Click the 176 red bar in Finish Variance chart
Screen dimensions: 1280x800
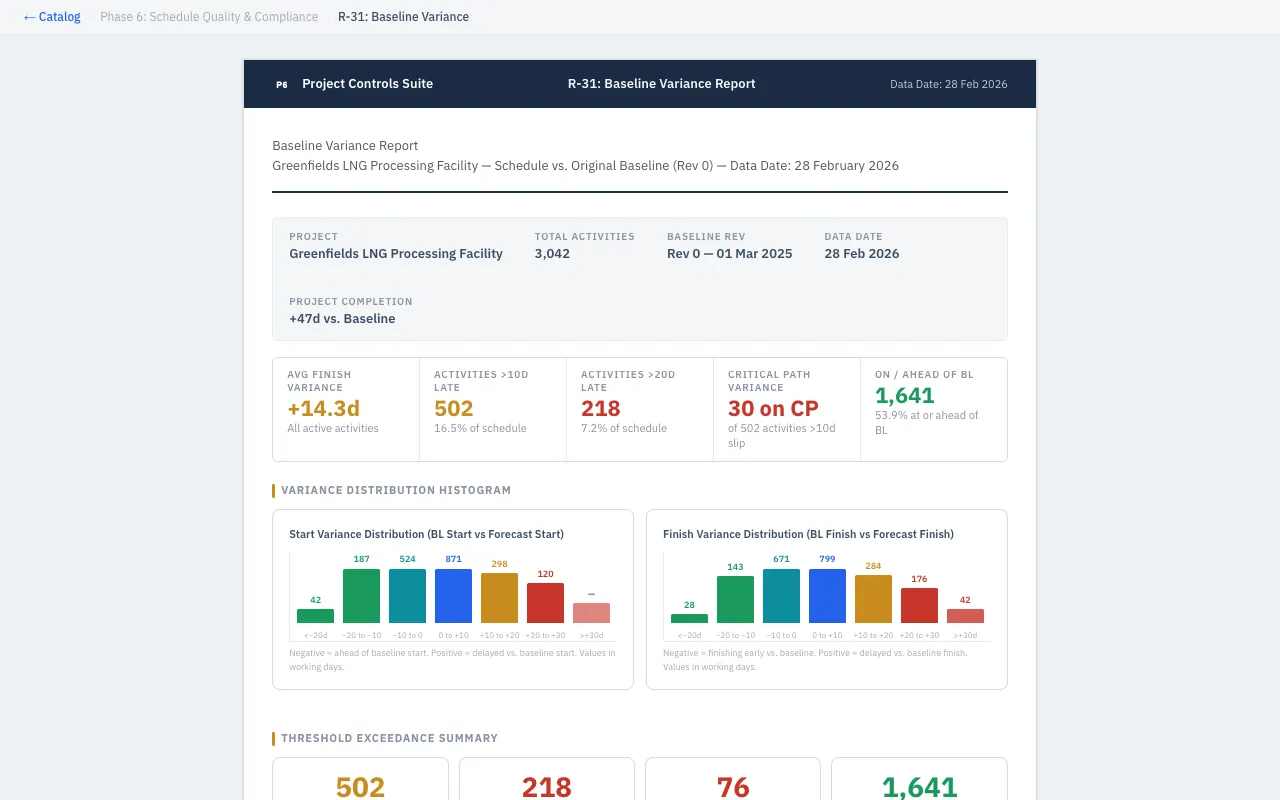(x=919, y=606)
